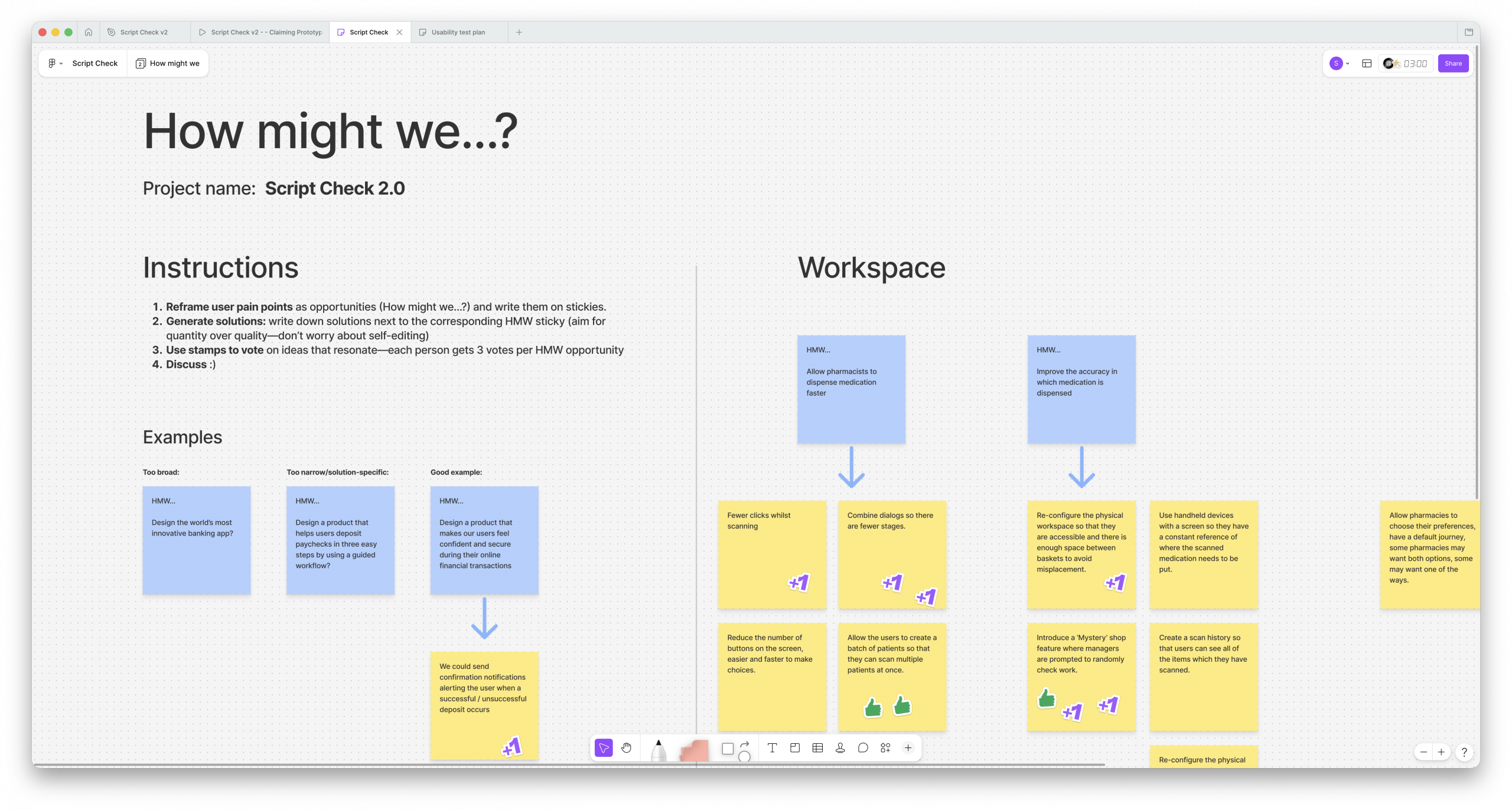Select the 'Good example:' label
The width and height of the screenshot is (1512, 810).
[x=456, y=472]
